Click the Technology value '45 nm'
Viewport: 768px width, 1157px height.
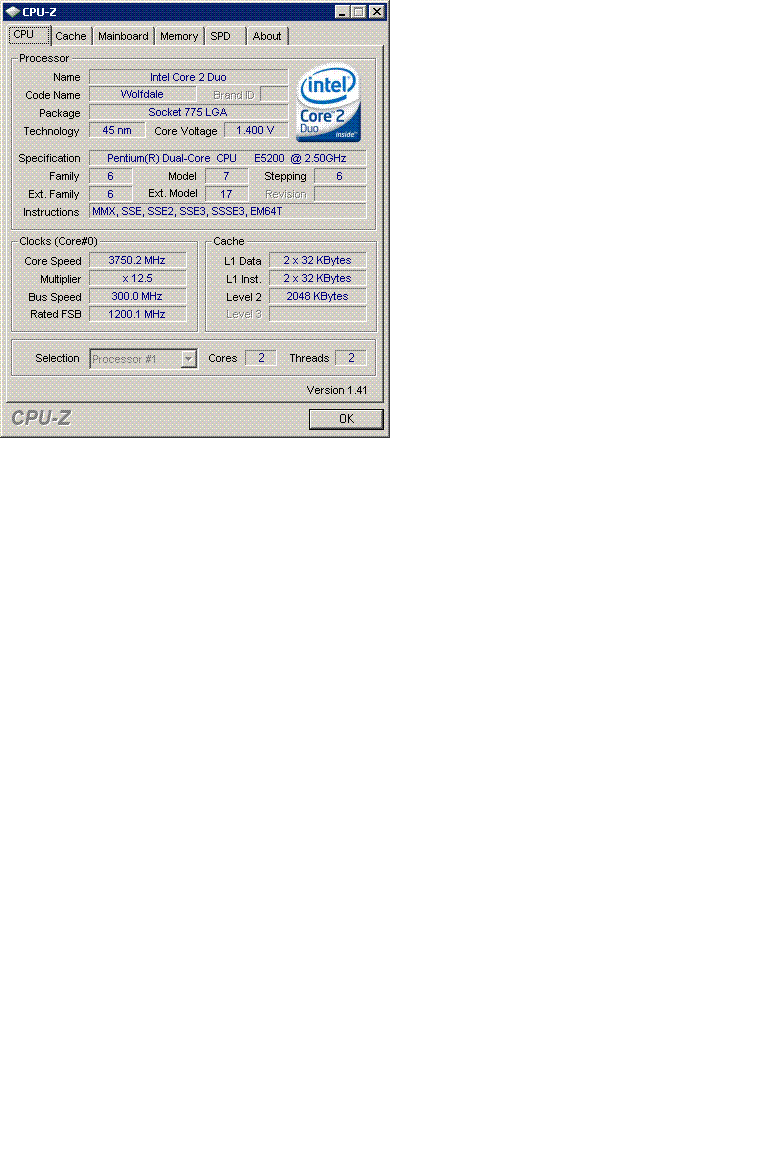(x=117, y=130)
